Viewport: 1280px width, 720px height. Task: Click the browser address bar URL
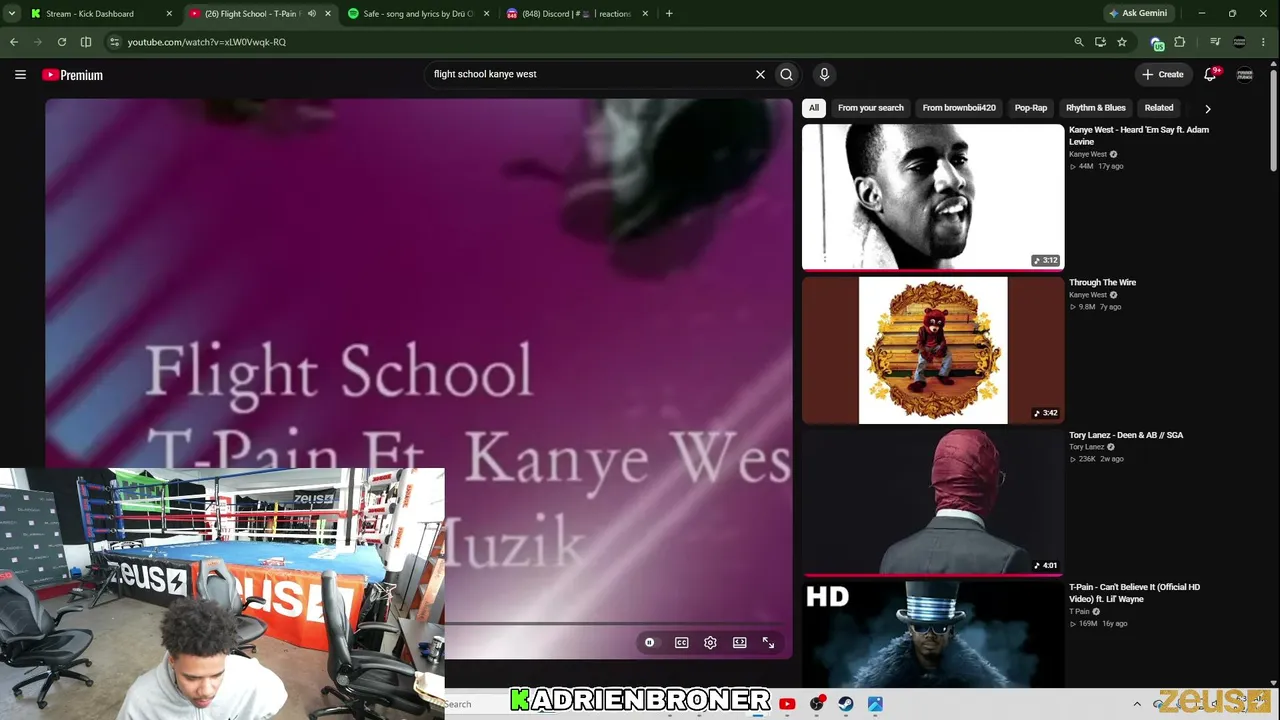tap(207, 42)
